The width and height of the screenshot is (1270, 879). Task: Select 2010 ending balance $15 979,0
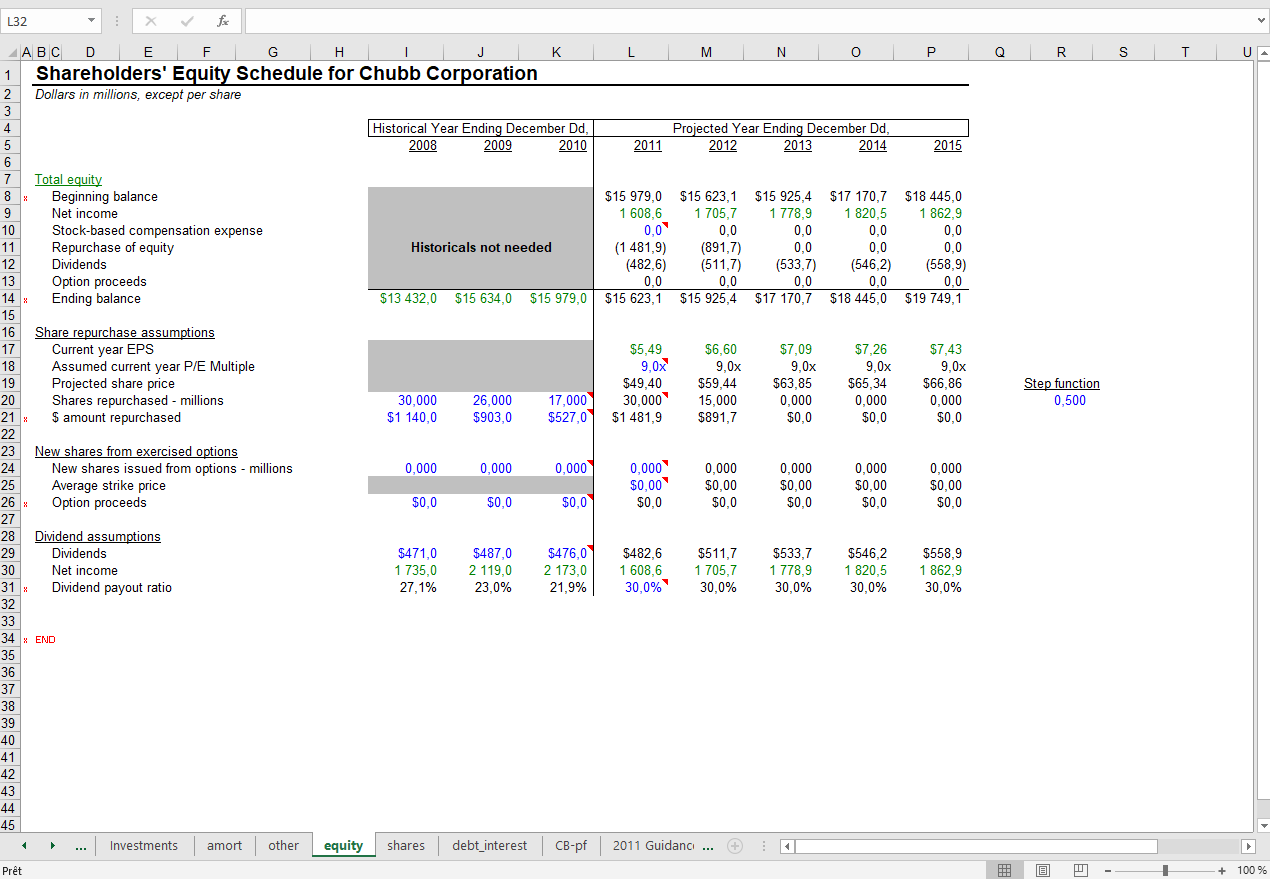pos(556,299)
